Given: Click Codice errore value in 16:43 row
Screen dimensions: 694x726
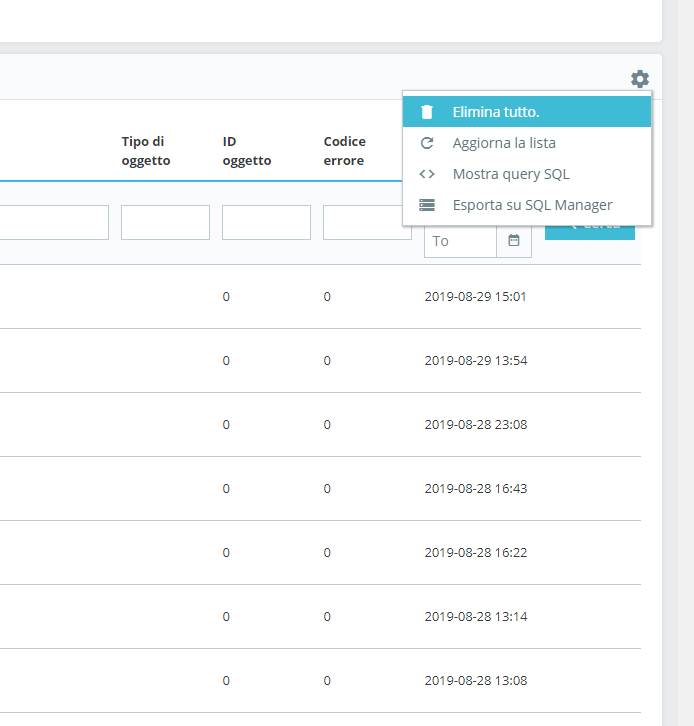Looking at the screenshot, I should click(x=327, y=488).
